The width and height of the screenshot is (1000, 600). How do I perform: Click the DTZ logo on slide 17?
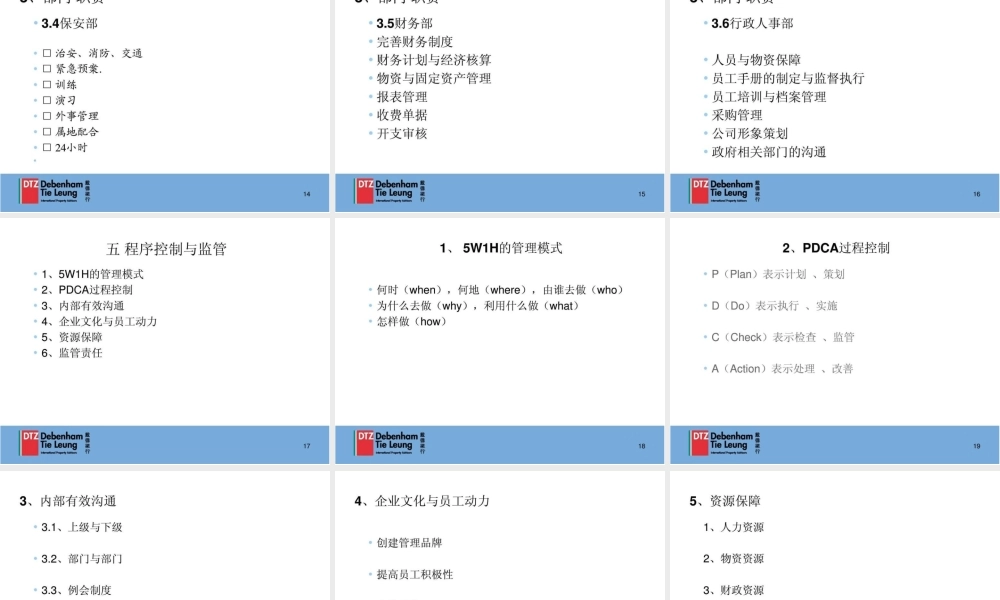pos(55,443)
